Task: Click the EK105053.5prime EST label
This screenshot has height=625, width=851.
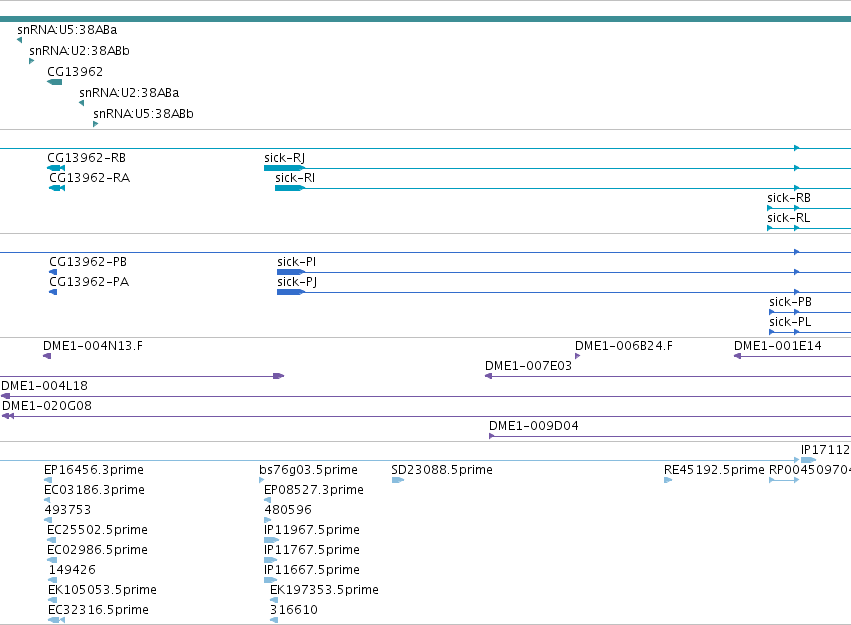Action: pyautogui.click(x=102, y=590)
